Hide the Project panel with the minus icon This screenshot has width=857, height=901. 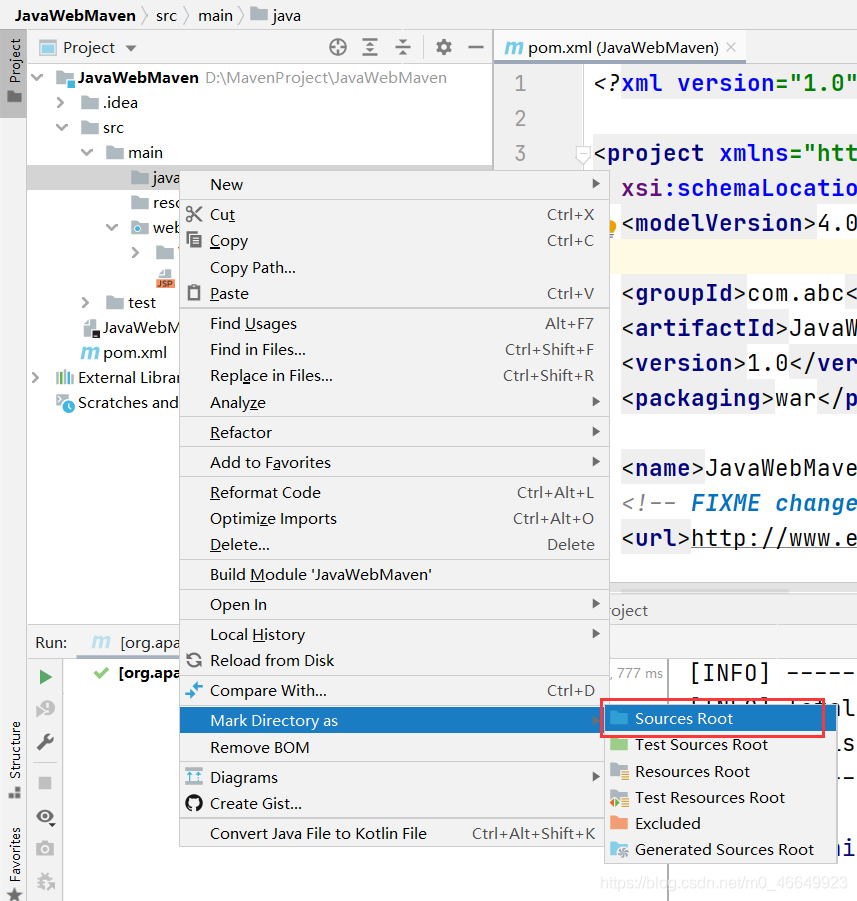[476, 47]
